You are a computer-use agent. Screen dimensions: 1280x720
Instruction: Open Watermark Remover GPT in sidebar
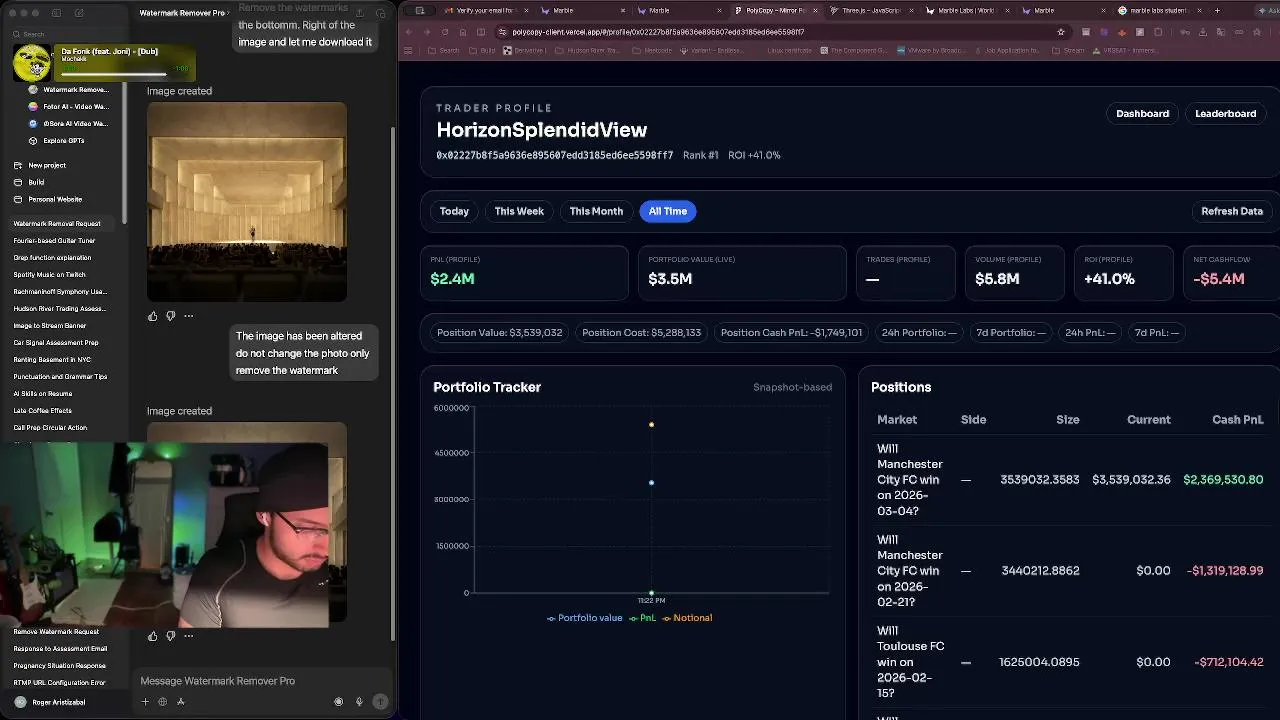pyautogui.click(x=68, y=90)
